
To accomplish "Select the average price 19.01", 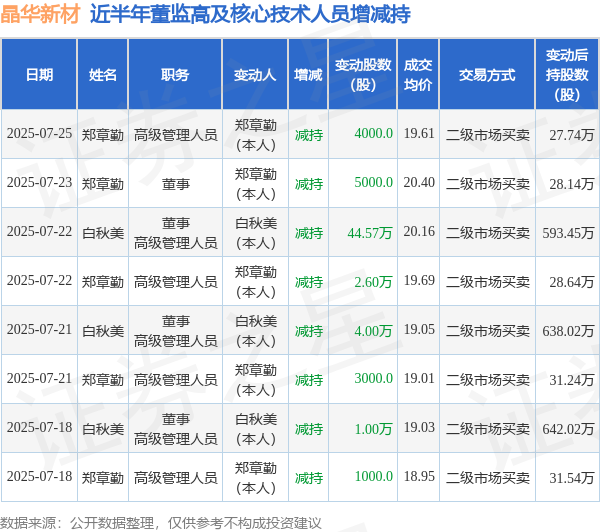I will 419,379.
